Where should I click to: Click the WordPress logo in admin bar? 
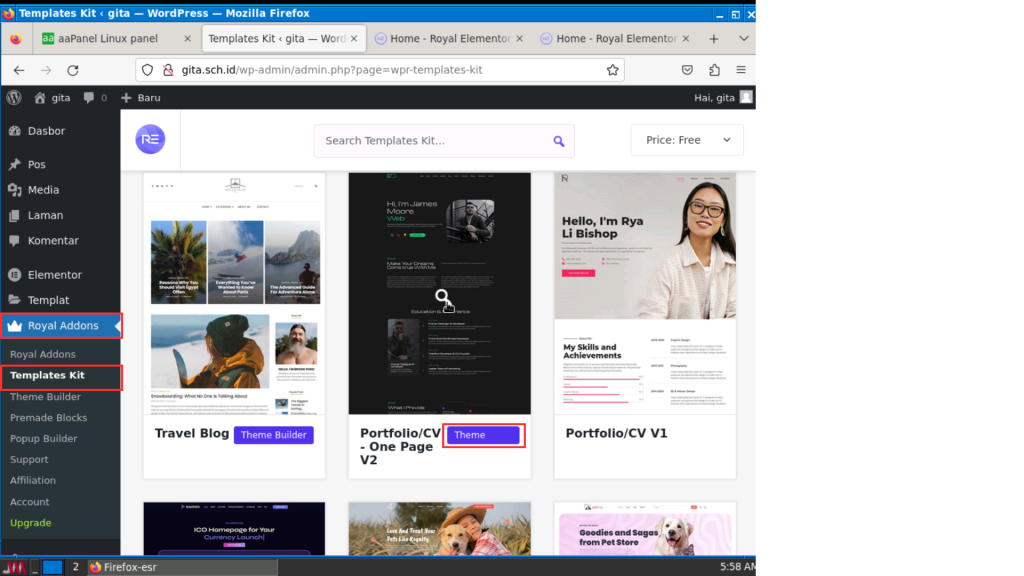[x=14, y=98]
